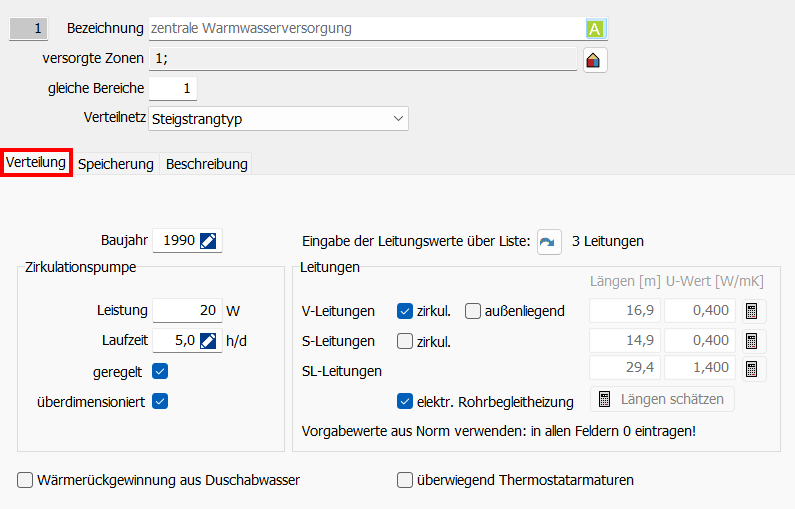The image size is (795, 509).
Task: Open the house icon for versorgte Zonen
Action: (x=595, y=60)
